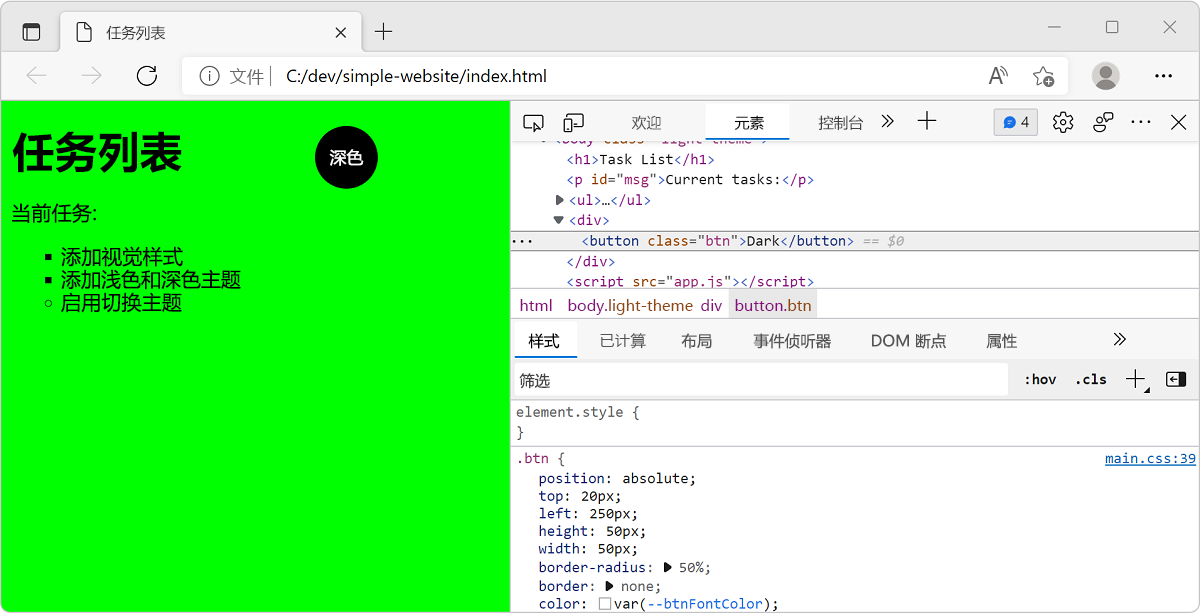Click the 深色 round theme button
Viewport: 1200px width, 613px height.
coord(346,157)
